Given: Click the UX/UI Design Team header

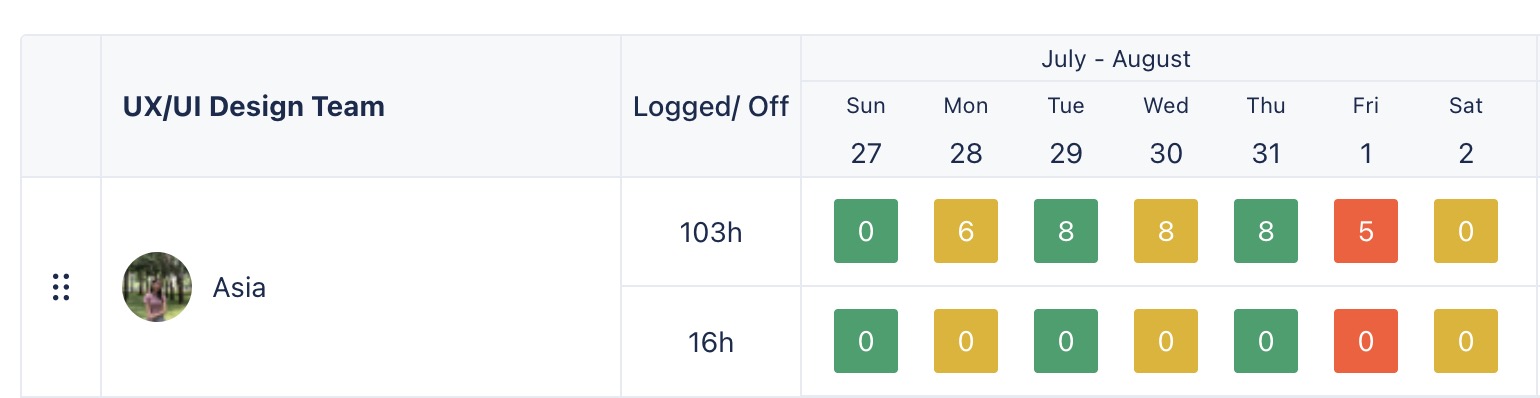Looking at the screenshot, I should (x=254, y=106).
